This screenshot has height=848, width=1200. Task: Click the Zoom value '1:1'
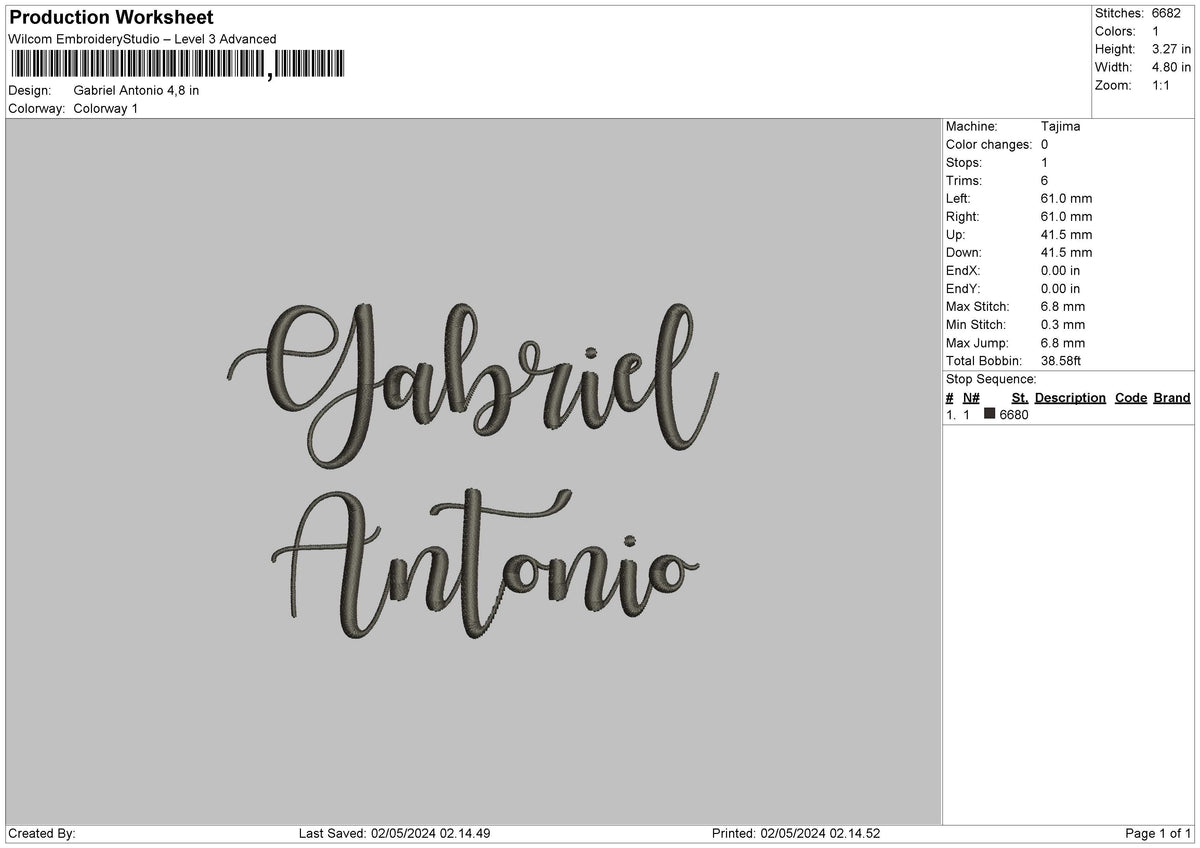pos(1162,85)
